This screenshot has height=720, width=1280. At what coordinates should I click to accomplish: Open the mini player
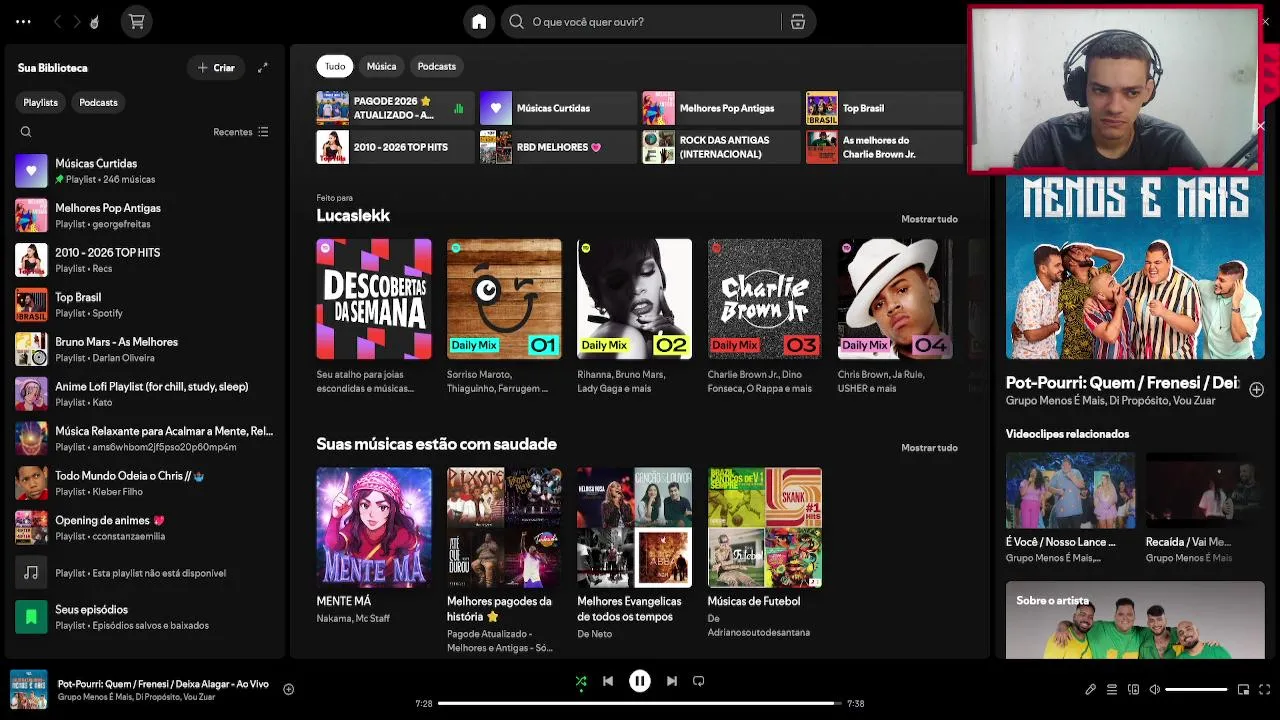[x=1244, y=689]
